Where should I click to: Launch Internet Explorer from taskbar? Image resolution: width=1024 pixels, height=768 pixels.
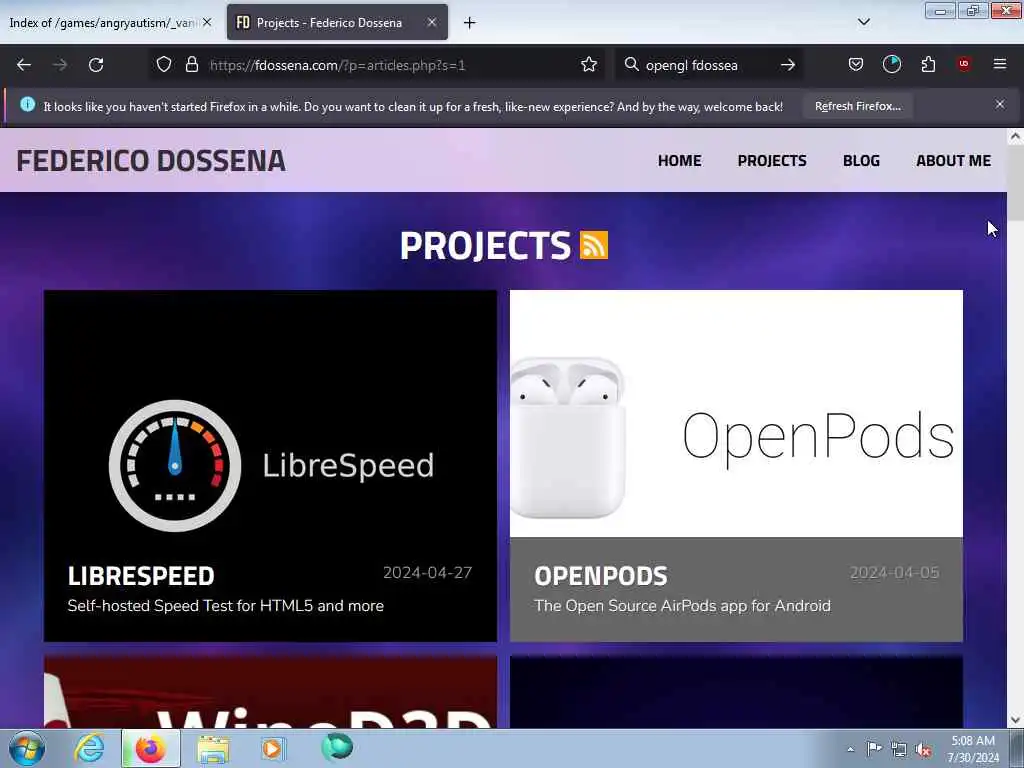point(89,748)
